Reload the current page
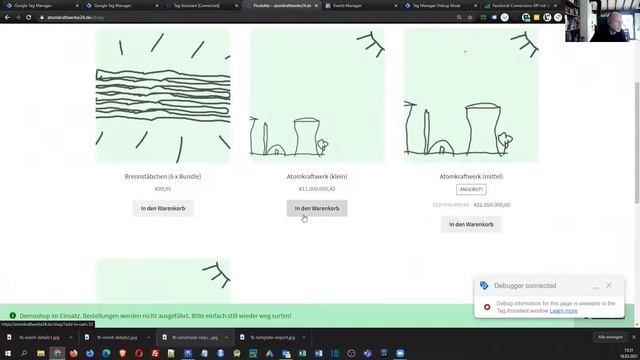 [29, 18]
